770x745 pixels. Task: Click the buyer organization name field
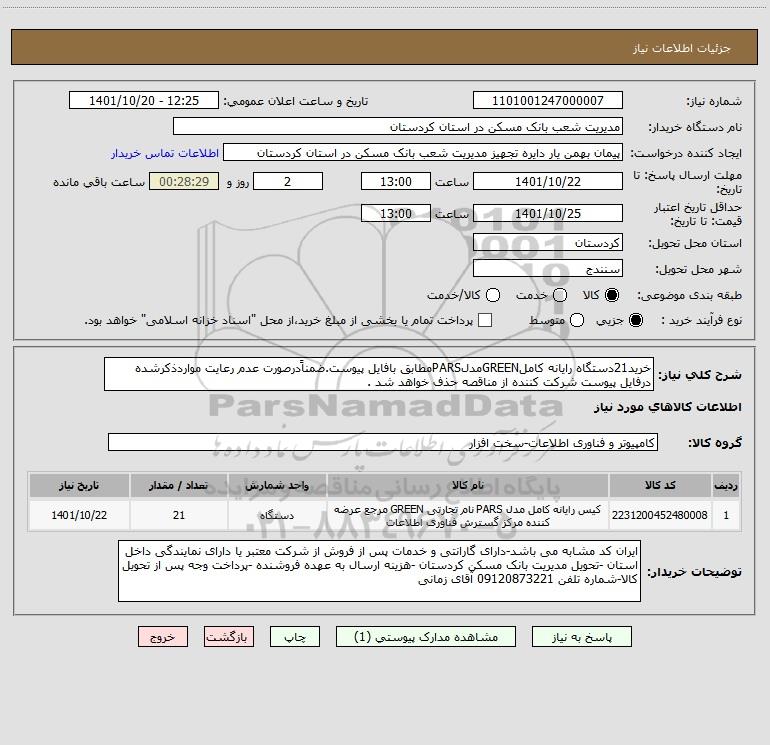398,126
